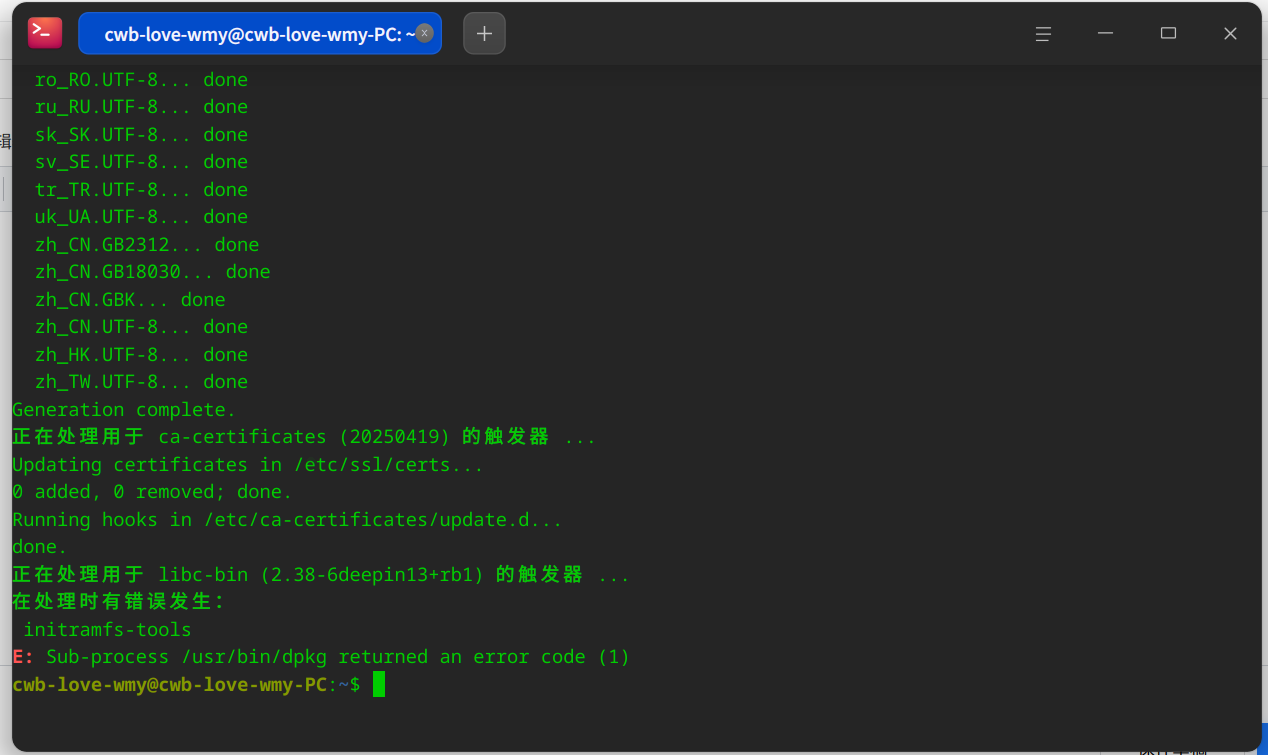Click the shell prompt cwb-love-wmy@cwb-love-wmy-PC:~$
This screenshot has width=1268, height=755.
186,685
